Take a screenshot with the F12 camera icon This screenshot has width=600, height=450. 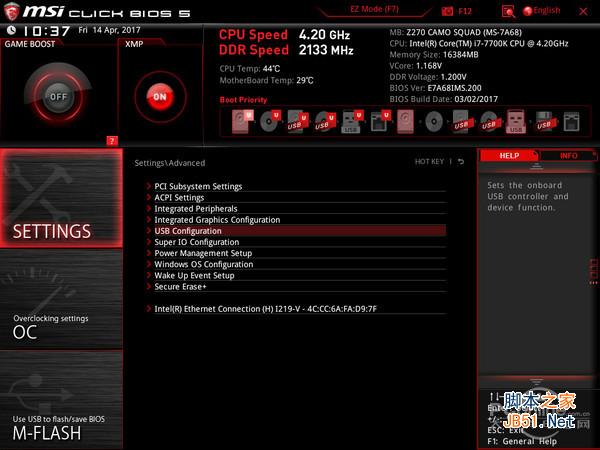(x=447, y=11)
